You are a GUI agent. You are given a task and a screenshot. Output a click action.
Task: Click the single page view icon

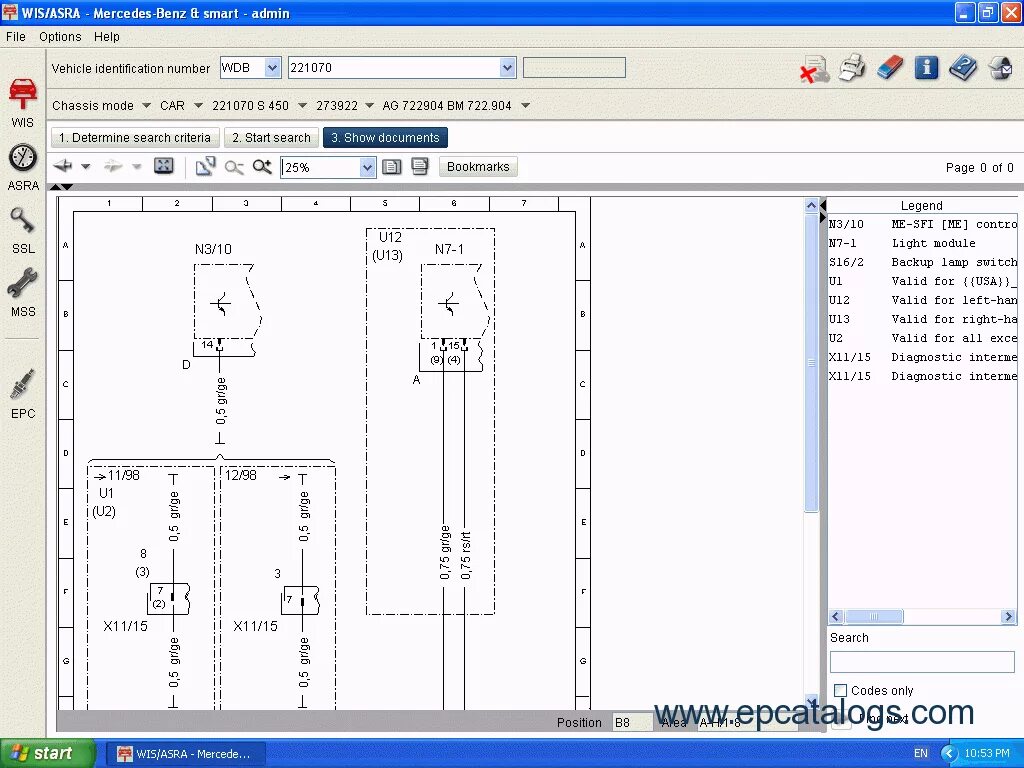(391, 167)
